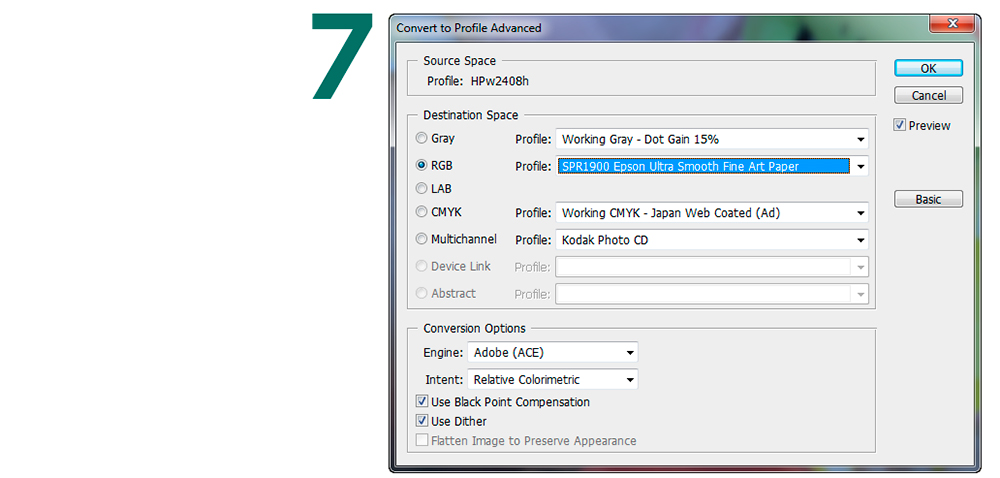Change the Intent Relative Colorimetric dropdown
The height and width of the screenshot is (478, 1000).
coord(630,380)
